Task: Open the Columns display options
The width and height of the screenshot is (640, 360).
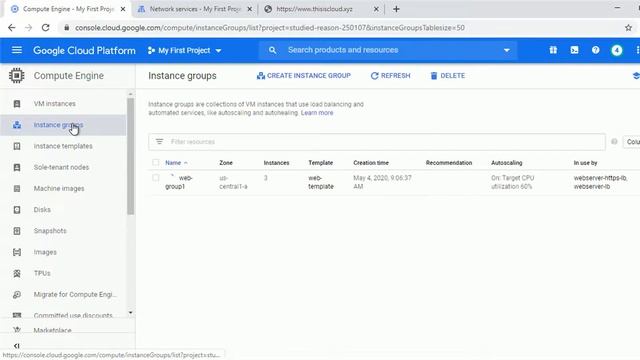Action: [x=631, y=142]
